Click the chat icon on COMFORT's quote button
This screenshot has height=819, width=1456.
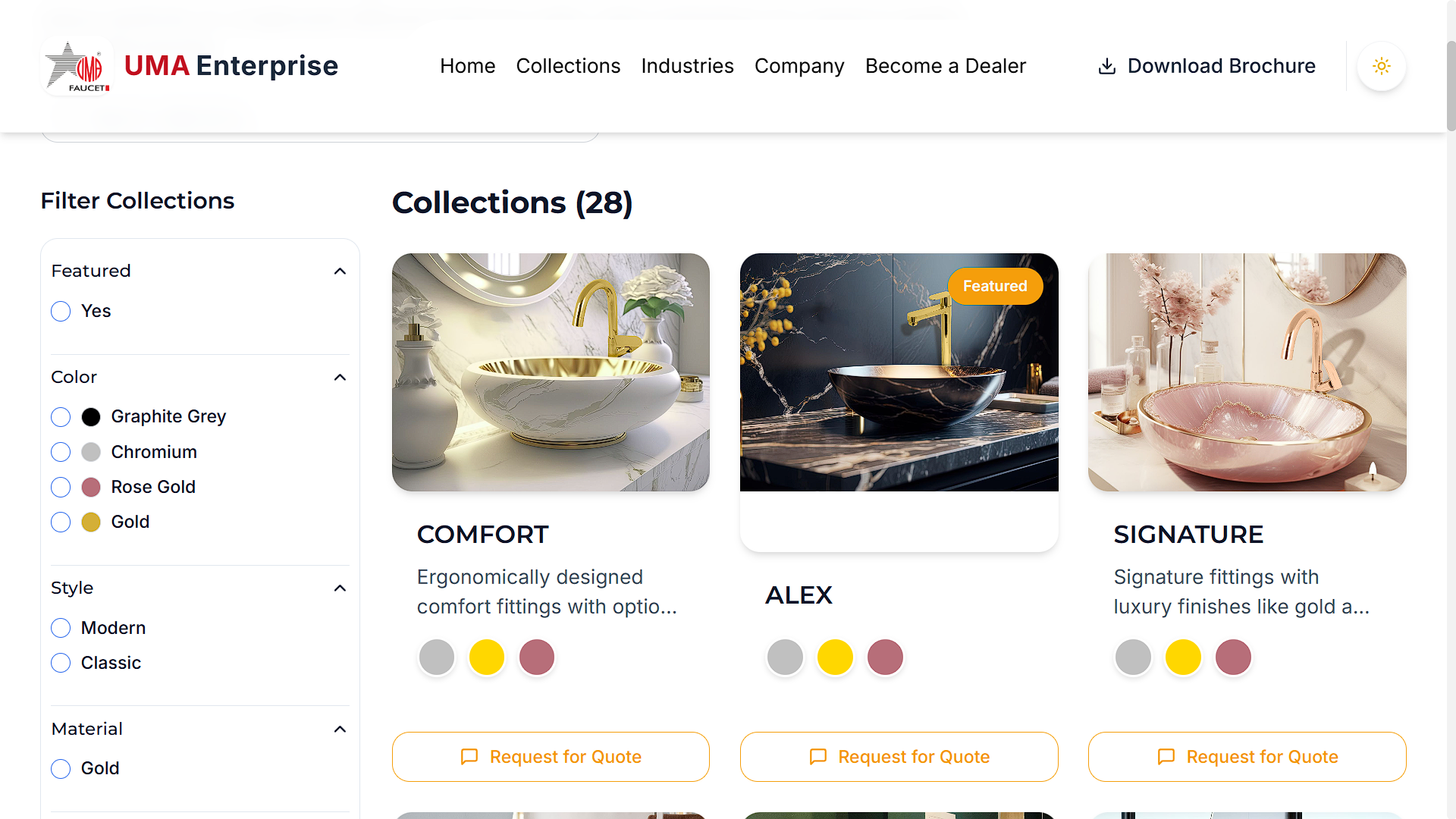(x=469, y=757)
